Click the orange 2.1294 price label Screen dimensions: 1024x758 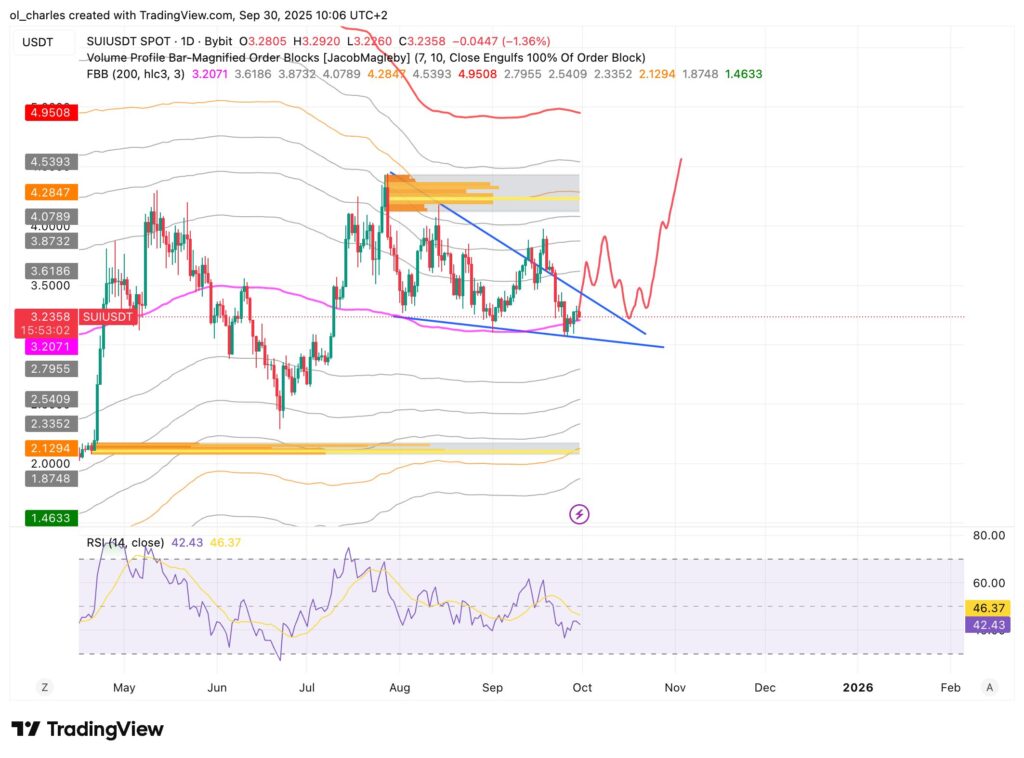52,449
